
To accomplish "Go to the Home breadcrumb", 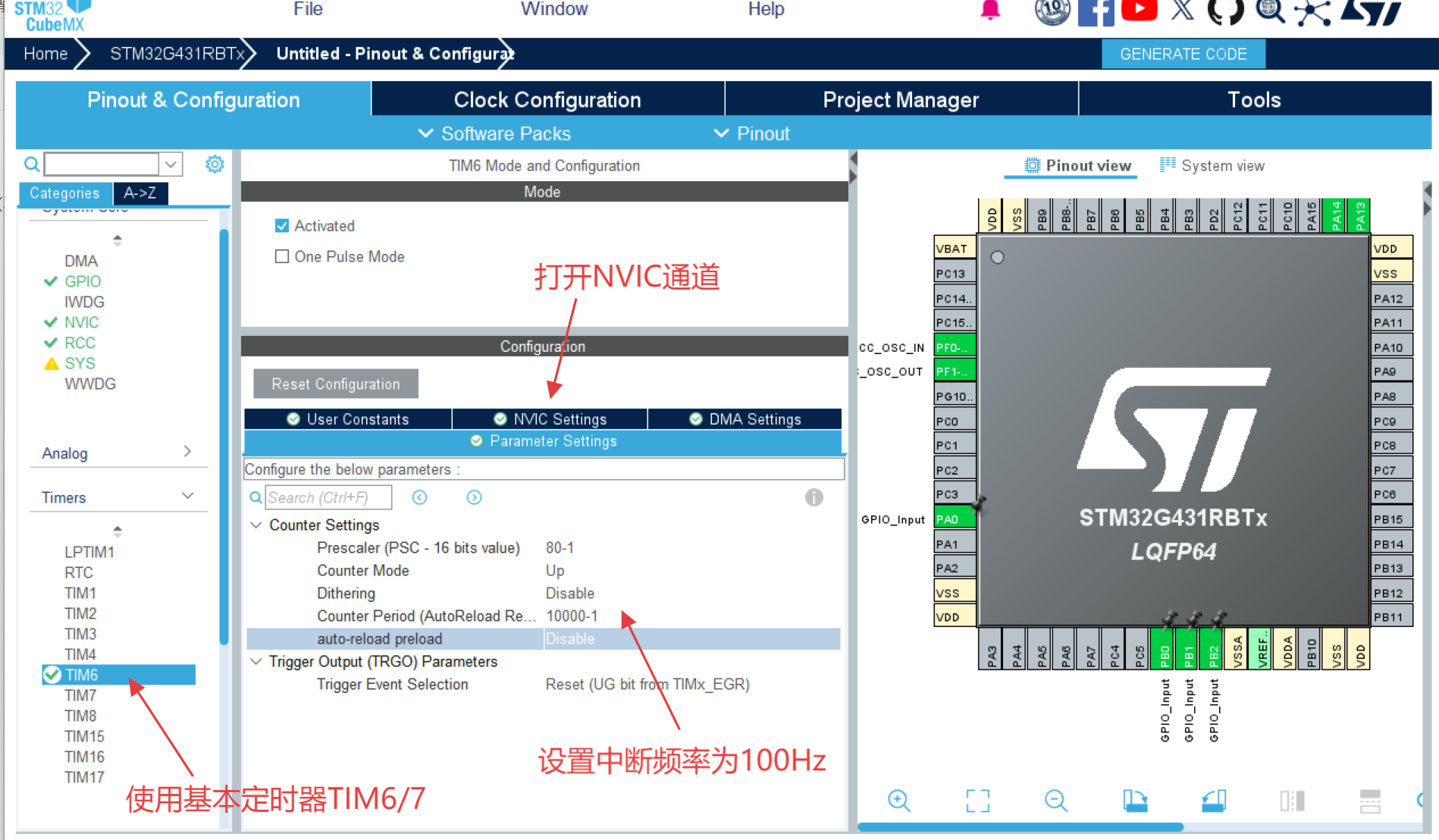I will click(45, 54).
